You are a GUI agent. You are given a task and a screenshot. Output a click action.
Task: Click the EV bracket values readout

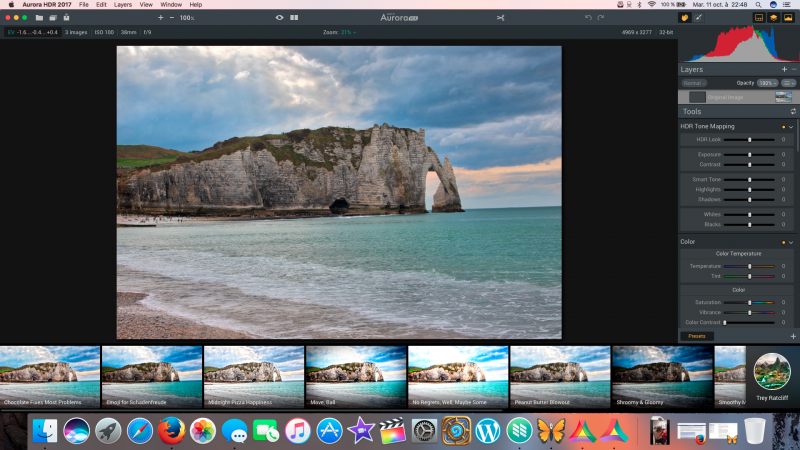click(x=32, y=32)
